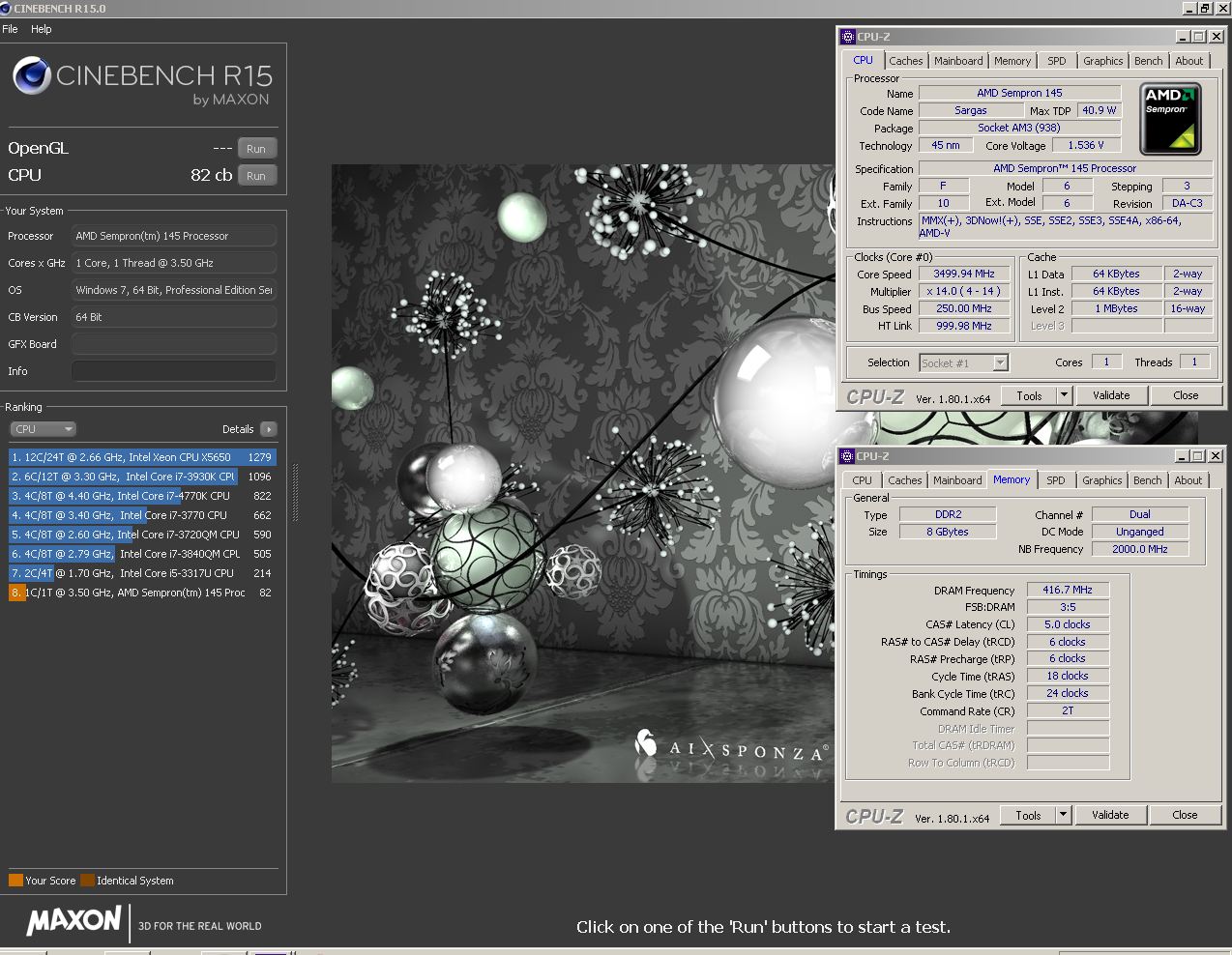Click the lower CPU-Z title bar icon
Image resolution: width=1232 pixels, height=955 pixels.
click(847, 456)
